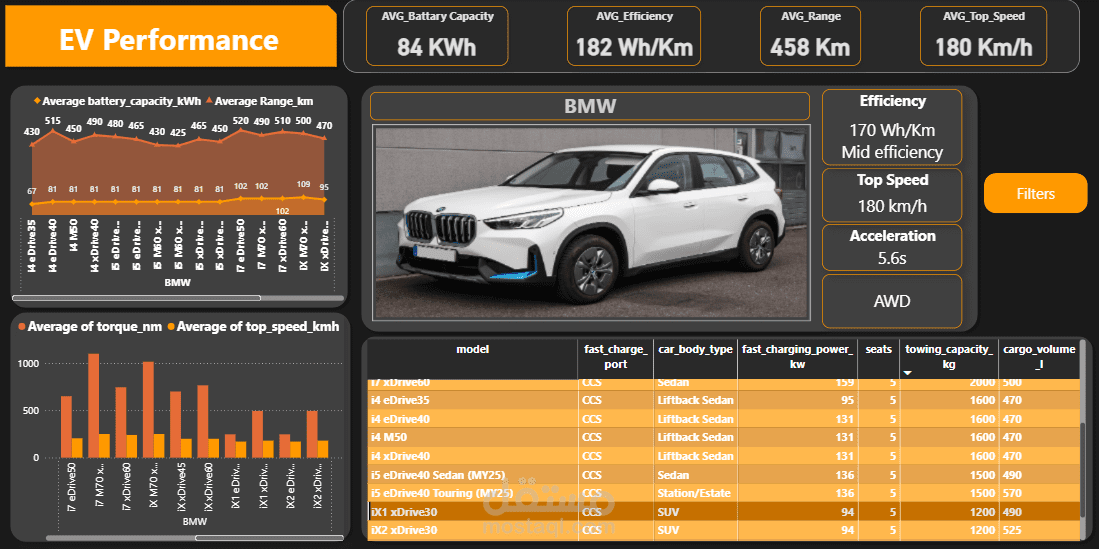This screenshot has height=549, width=1099.
Task: Click cargo volume 570 cell
Action: (1038, 493)
